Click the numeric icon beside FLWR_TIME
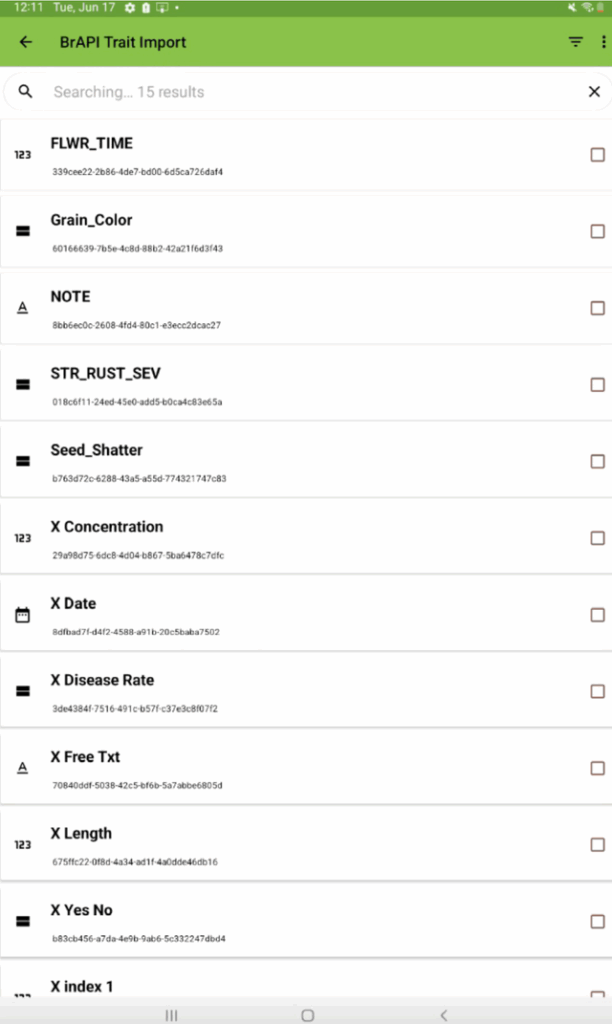This screenshot has width=612, height=1024. 22,155
